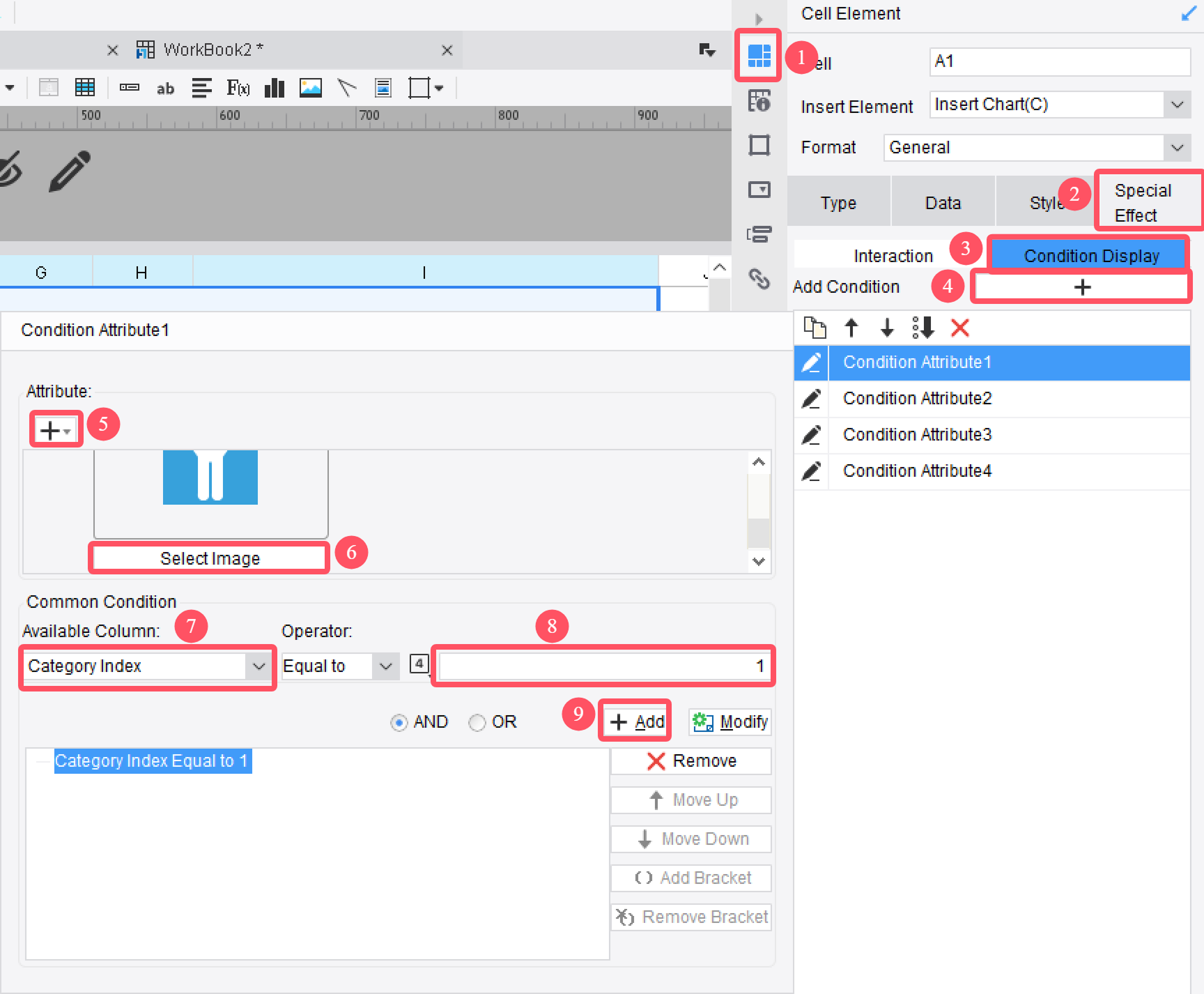Image resolution: width=1204 pixels, height=994 pixels.
Task: Click the Add condition button
Action: [x=637, y=722]
